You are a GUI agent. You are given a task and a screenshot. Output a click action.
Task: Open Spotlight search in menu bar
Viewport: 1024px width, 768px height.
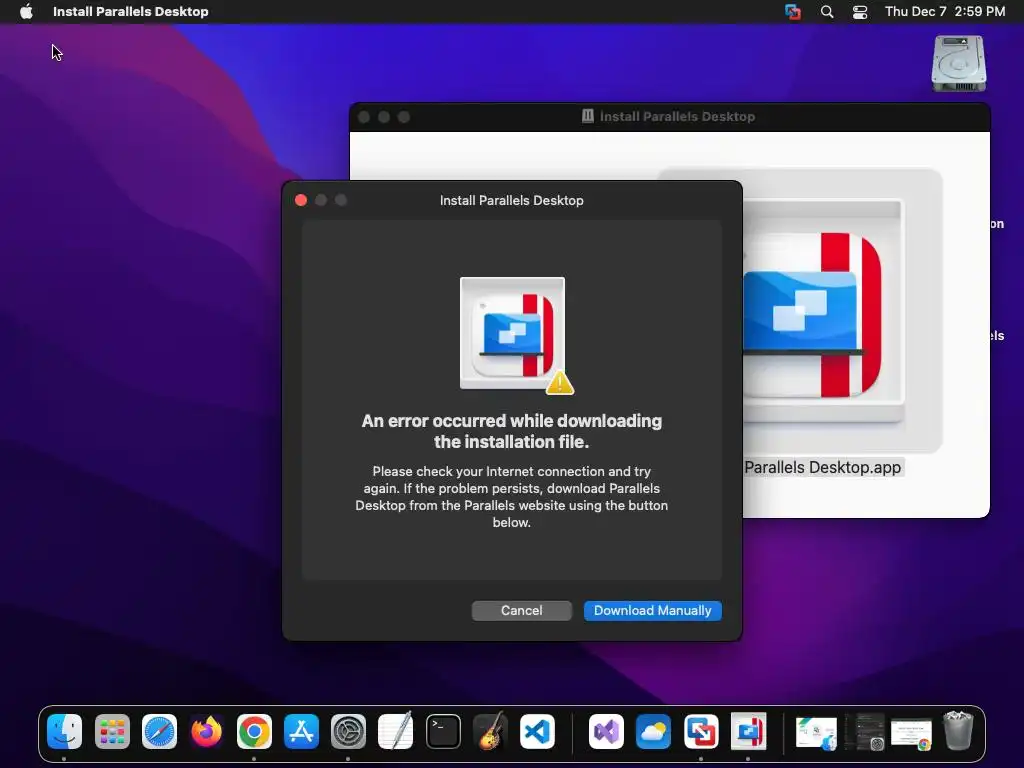click(x=827, y=11)
